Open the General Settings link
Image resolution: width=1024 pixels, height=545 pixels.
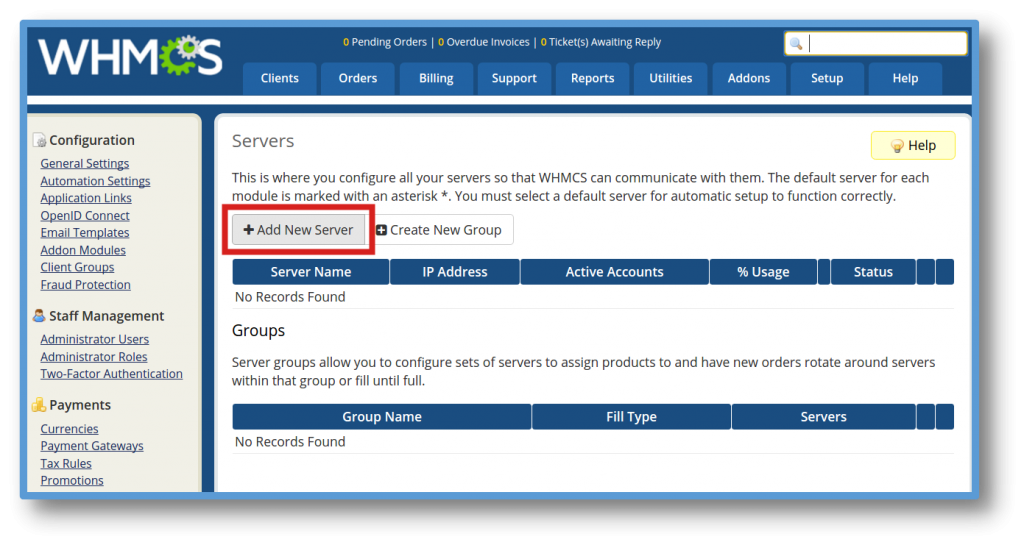(84, 164)
